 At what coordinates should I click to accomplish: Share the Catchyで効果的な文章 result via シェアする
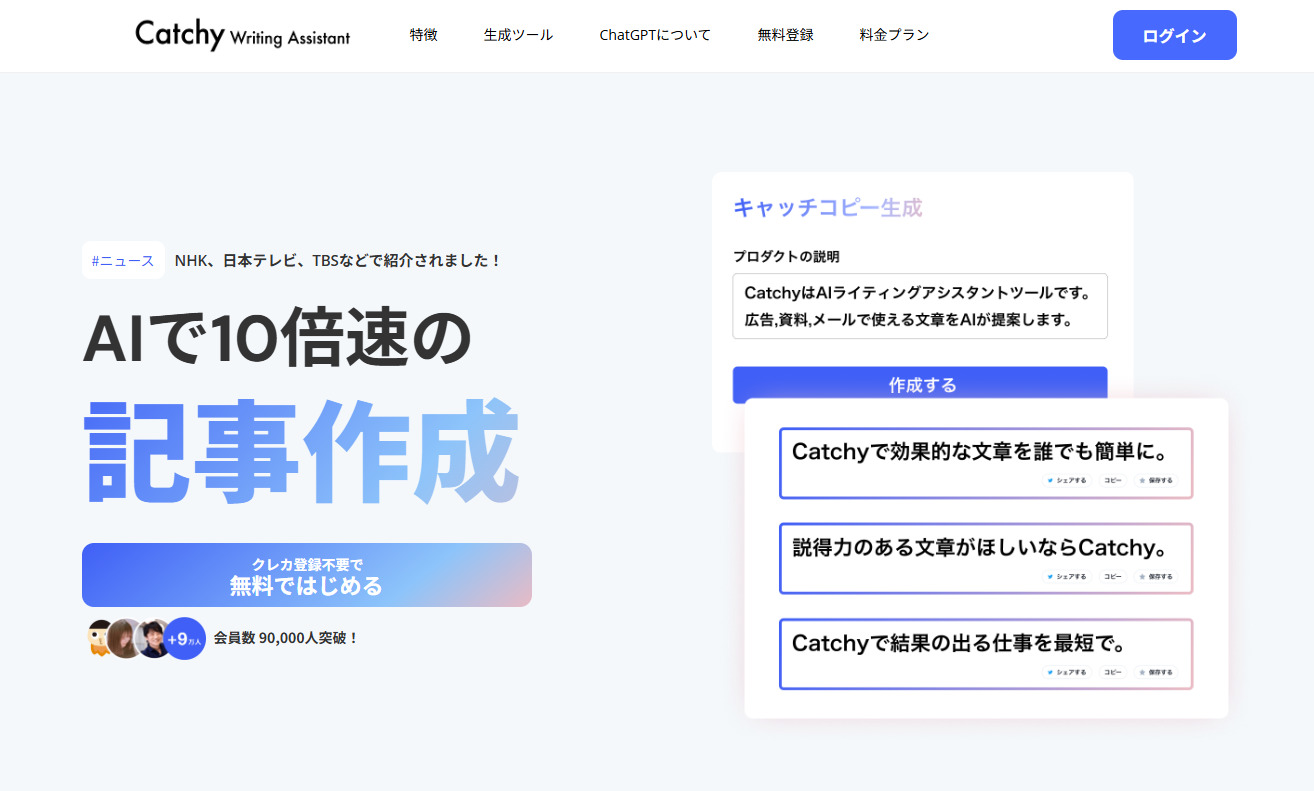(1067, 480)
